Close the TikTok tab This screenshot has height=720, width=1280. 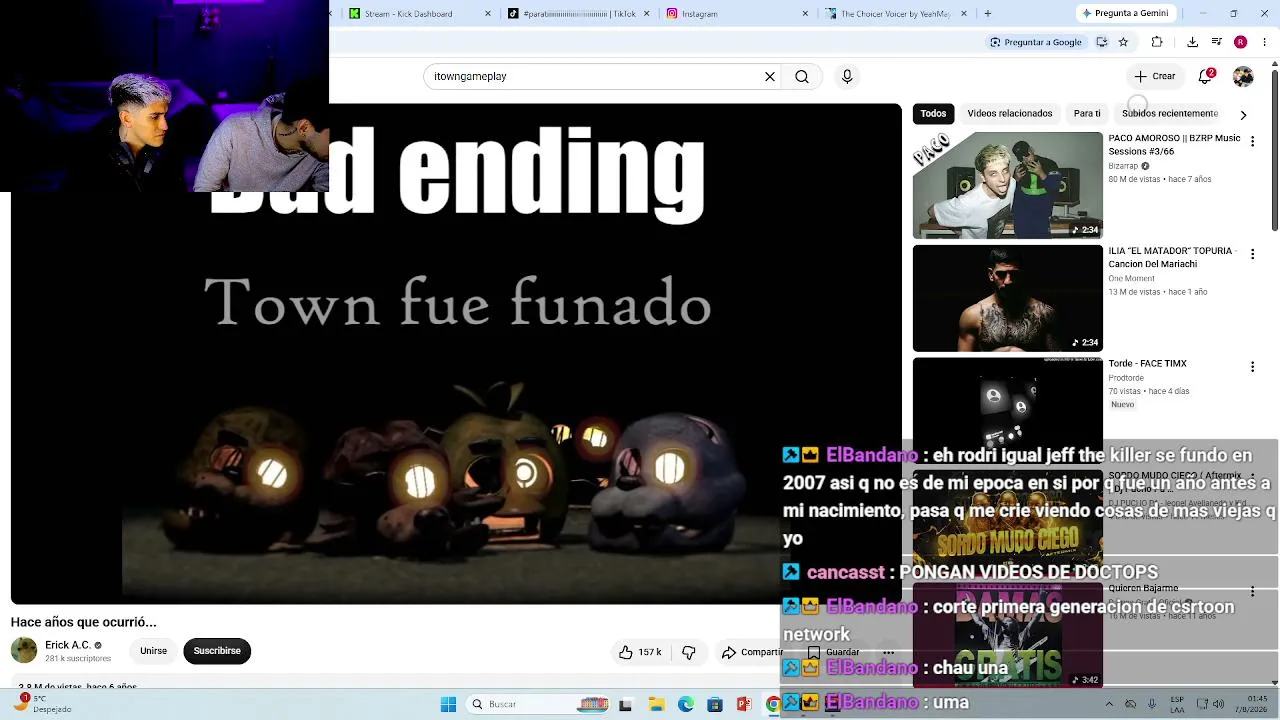647,14
